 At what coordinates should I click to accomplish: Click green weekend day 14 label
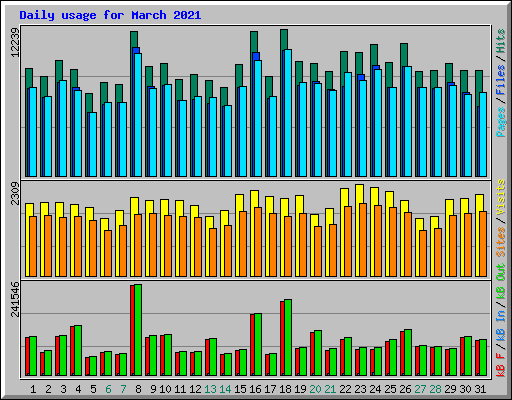tap(225, 389)
